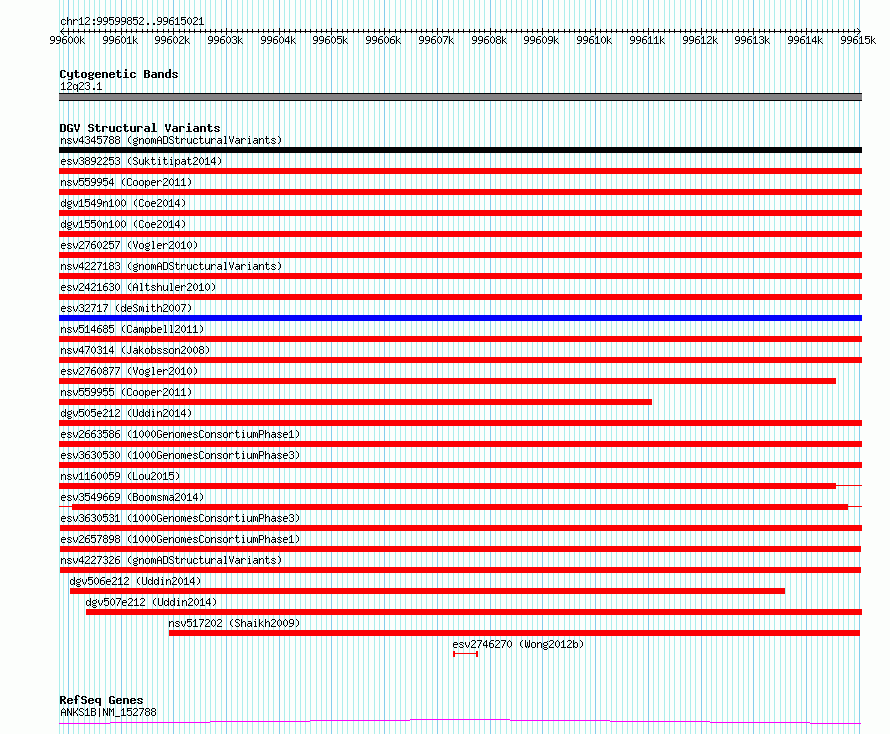Click the 99607k ruler position label
This screenshot has width=890, height=734.
[436, 40]
